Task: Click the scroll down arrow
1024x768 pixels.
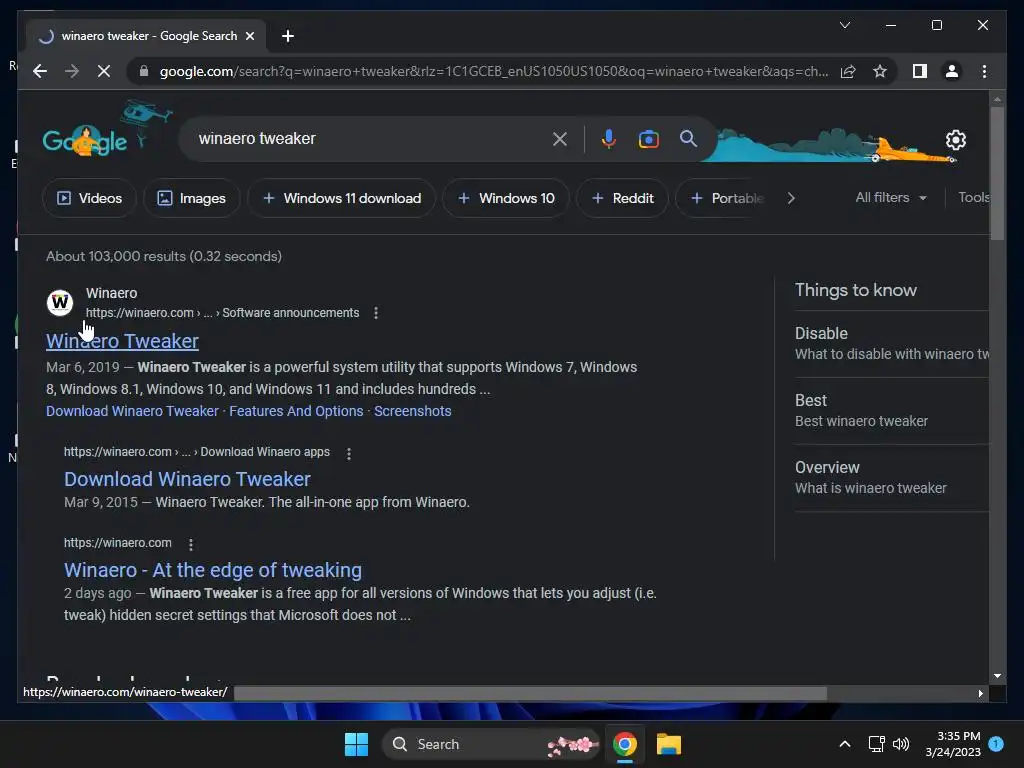Action: (997, 676)
